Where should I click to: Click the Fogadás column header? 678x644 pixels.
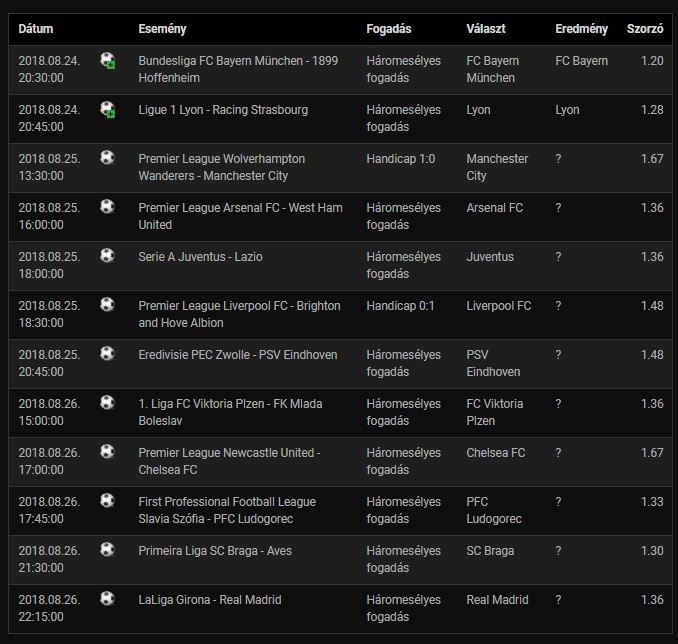point(389,29)
